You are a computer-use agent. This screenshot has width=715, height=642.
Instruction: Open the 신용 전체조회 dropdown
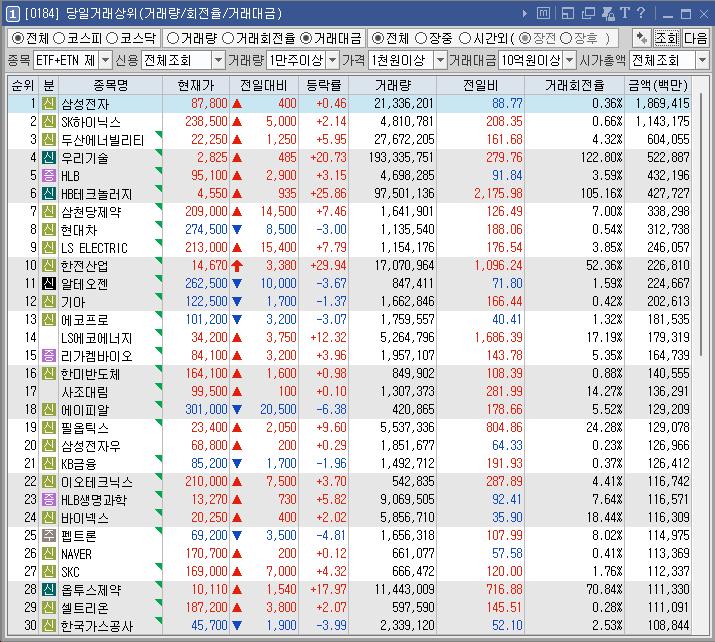(x=218, y=60)
